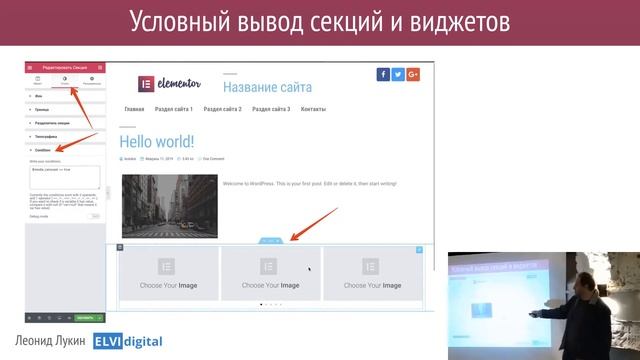
Task: Click the green Обновить update button
Action: click(x=85, y=318)
